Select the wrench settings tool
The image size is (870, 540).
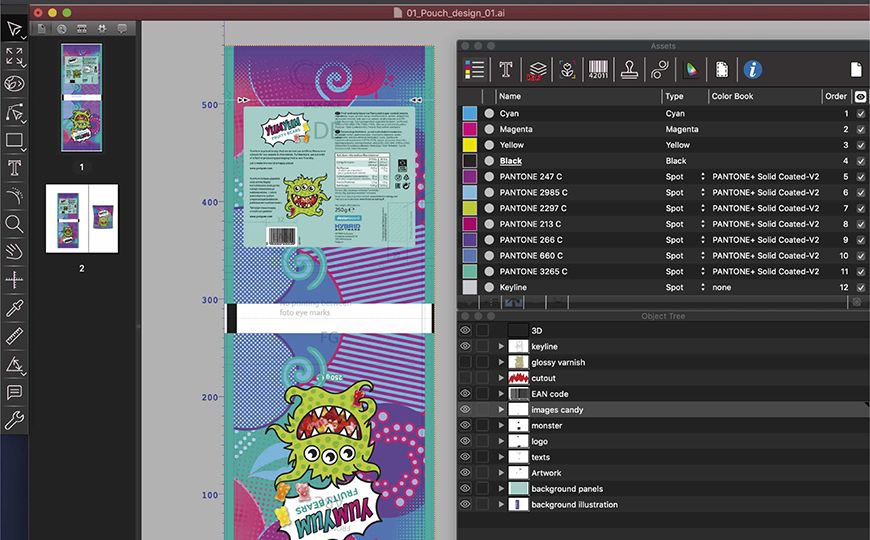tap(14, 420)
